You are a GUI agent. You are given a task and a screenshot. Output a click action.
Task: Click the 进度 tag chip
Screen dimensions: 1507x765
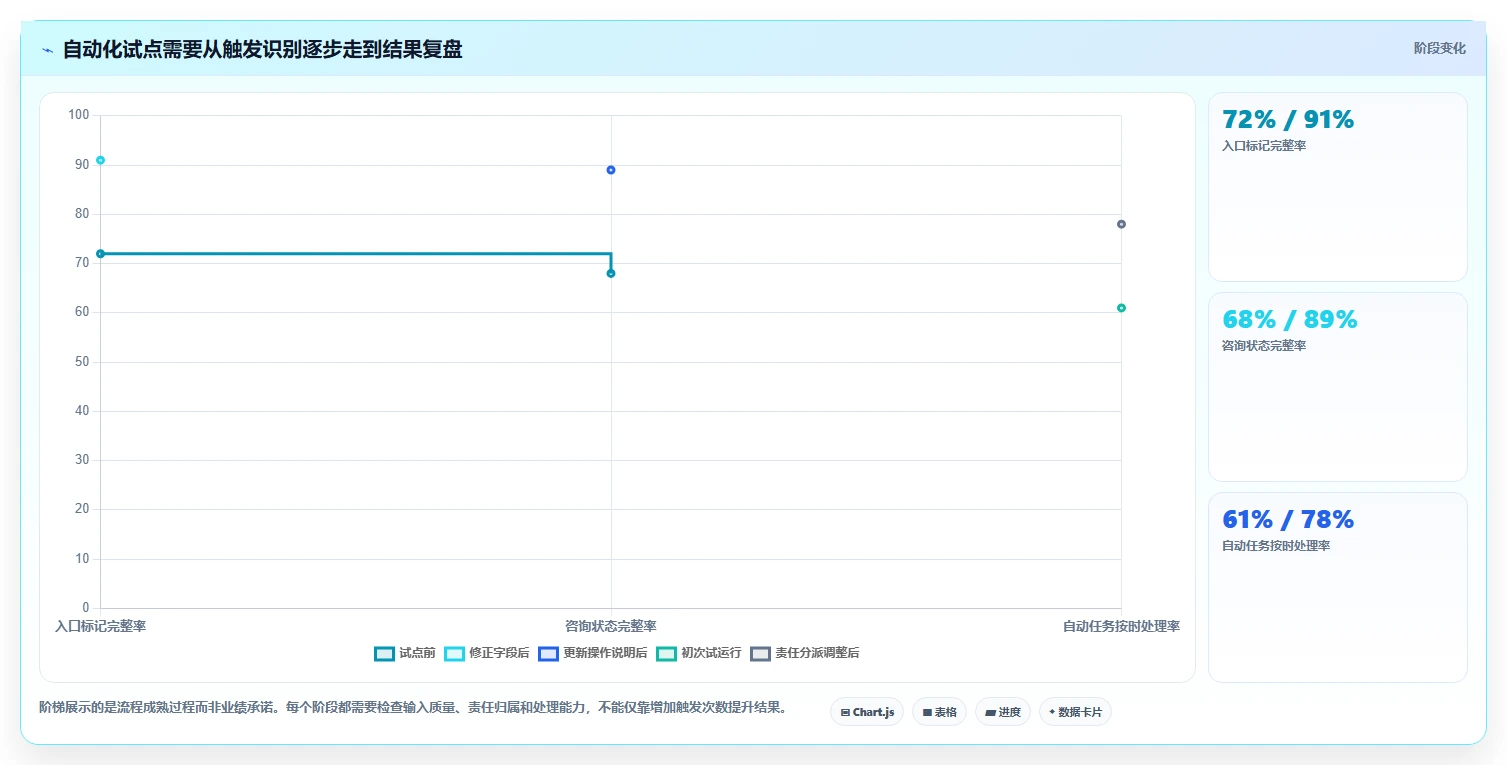[x=1003, y=712]
